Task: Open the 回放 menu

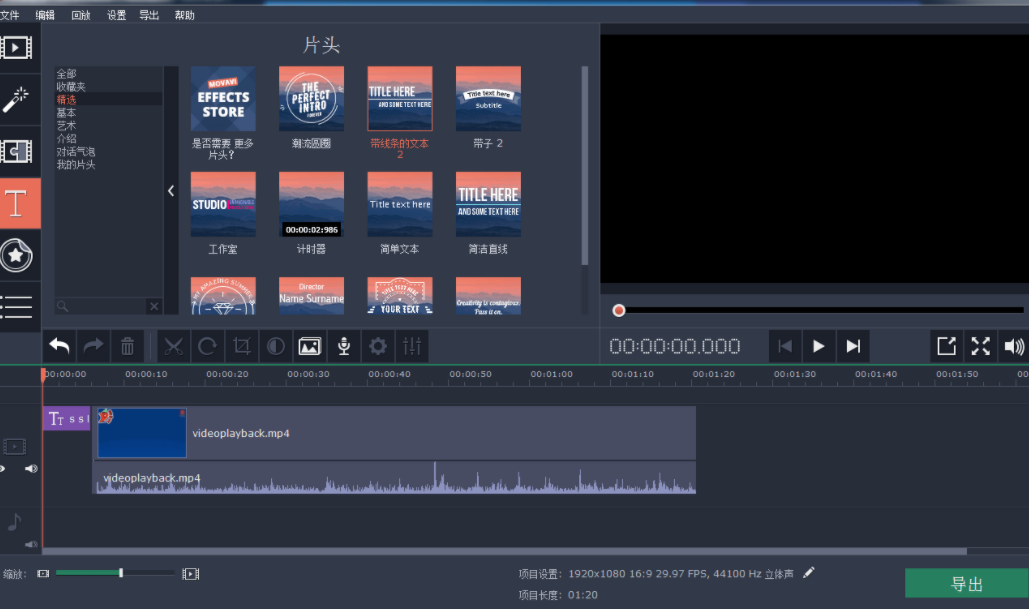Action: click(81, 15)
